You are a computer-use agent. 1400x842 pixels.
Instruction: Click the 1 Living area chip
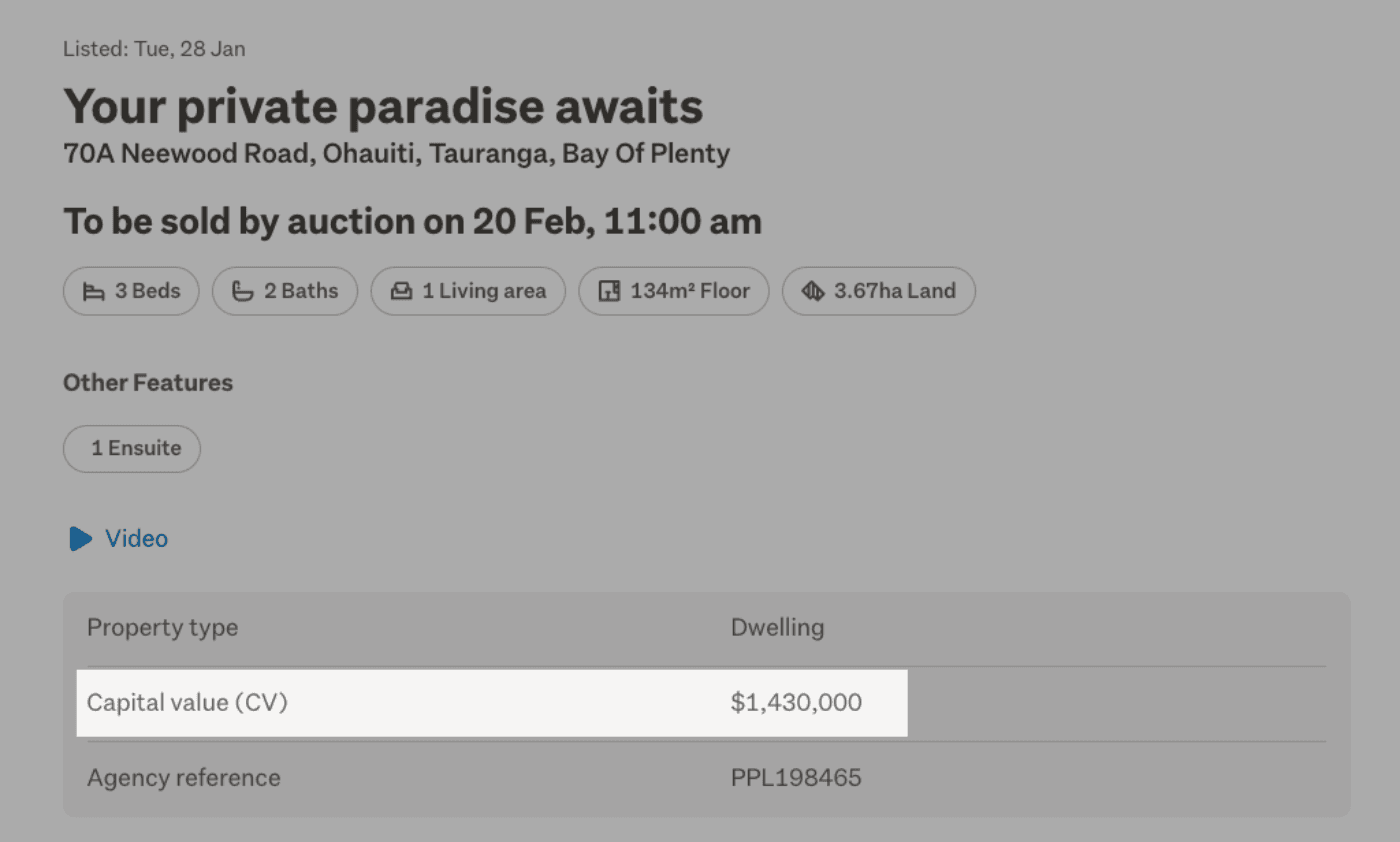click(x=468, y=291)
